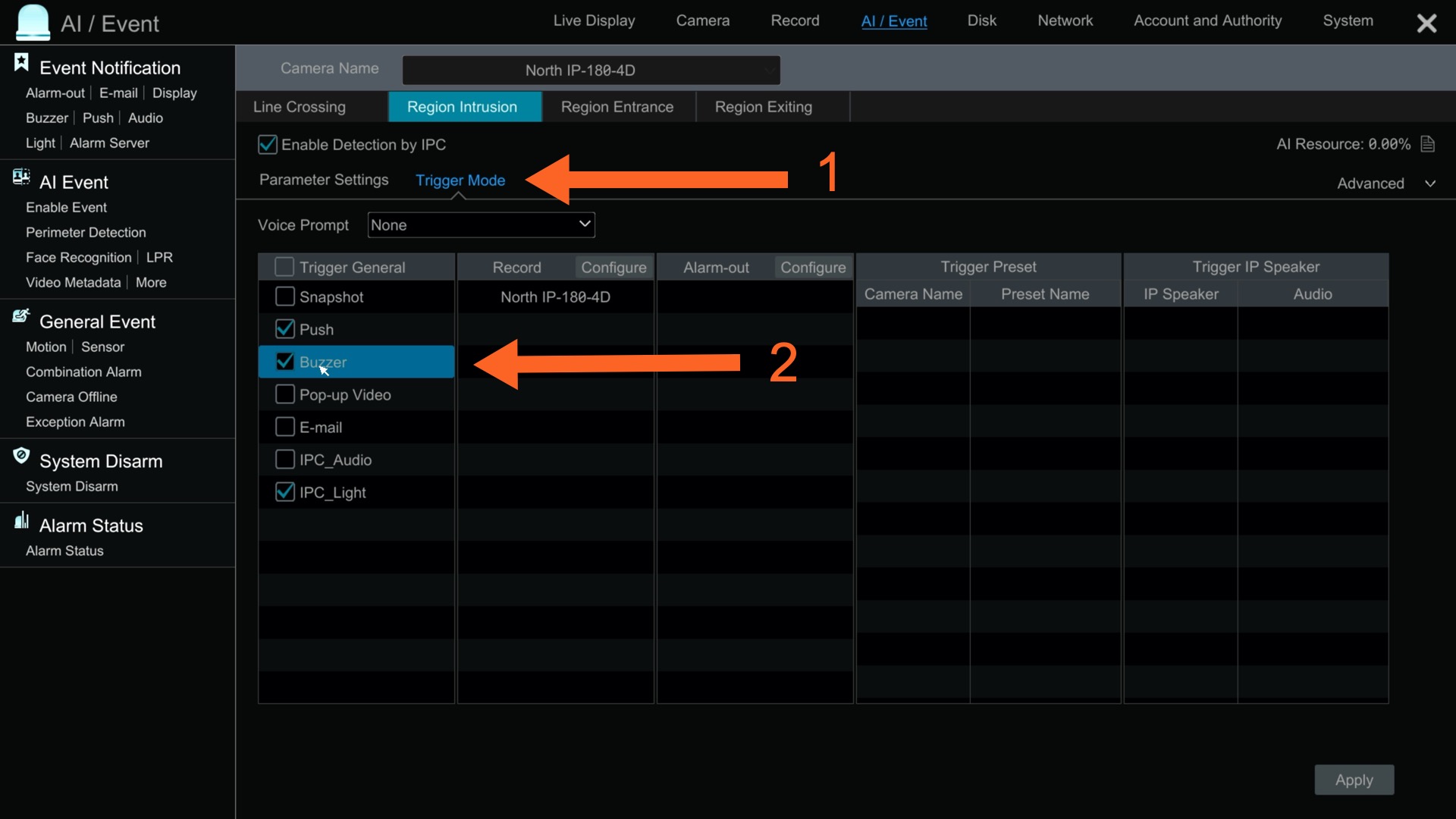
Task: Open the Network menu
Action: point(1065,20)
